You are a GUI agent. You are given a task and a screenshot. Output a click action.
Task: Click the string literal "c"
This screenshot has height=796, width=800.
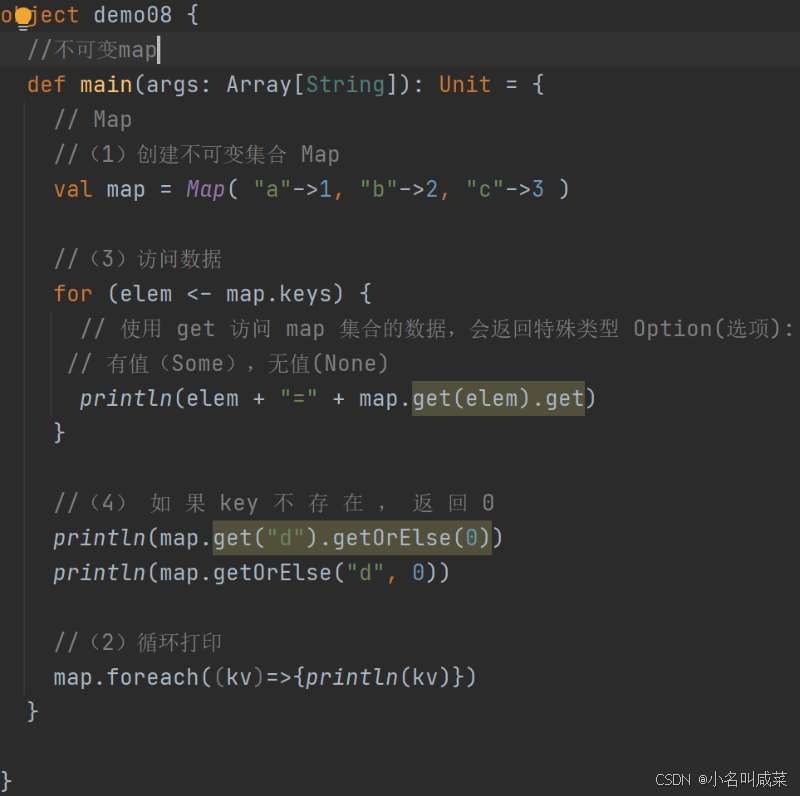484,189
